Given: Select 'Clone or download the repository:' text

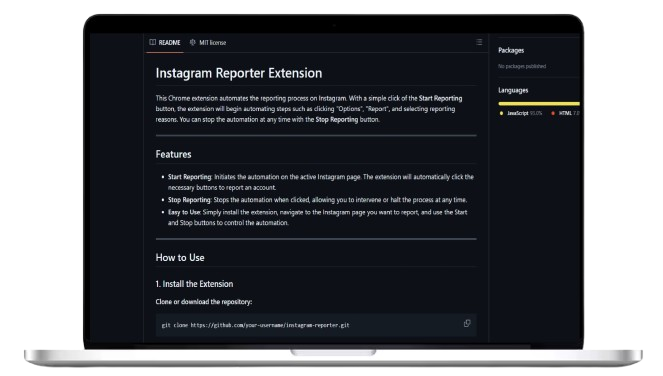Looking at the screenshot, I should coord(204,302).
